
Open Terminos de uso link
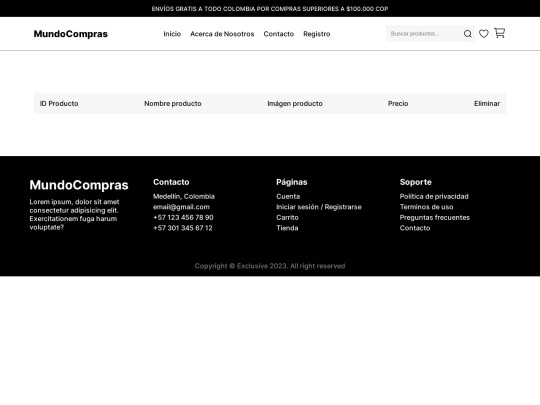tap(426, 207)
